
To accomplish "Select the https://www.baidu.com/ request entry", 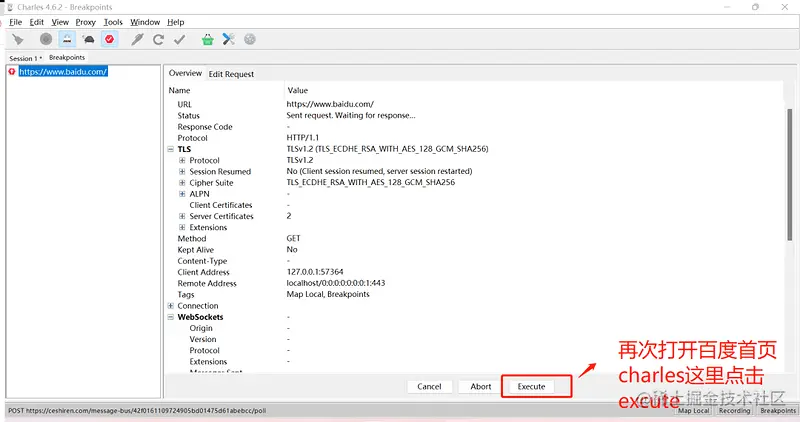I will pyautogui.click(x=63, y=71).
